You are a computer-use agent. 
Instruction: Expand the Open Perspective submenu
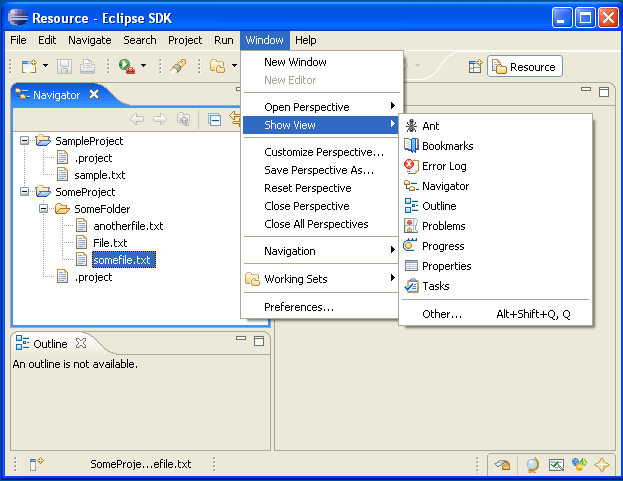coord(322,107)
